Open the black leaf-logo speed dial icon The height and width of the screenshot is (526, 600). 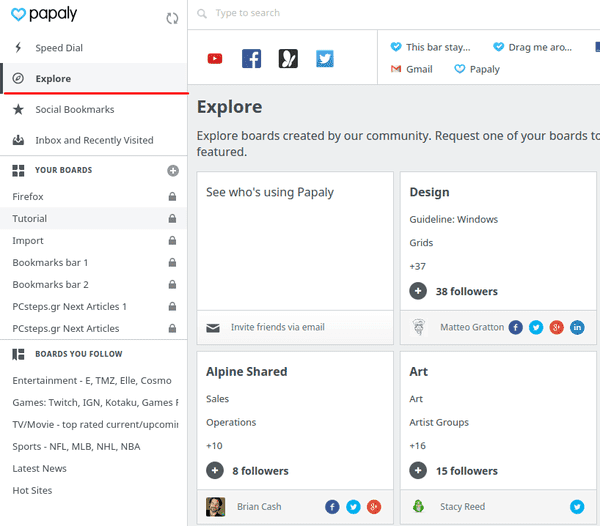(x=288, y=59)
